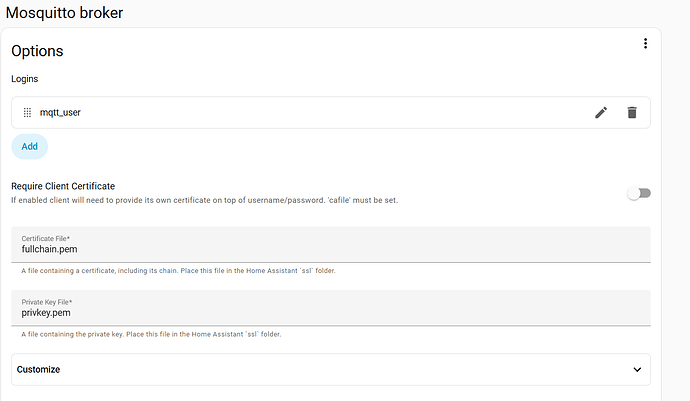Image resolution: width=690 pixels, height=401 pixels.
Task: Click the client certificate 'cafile' description text
Action: click(x=205, y=200)
